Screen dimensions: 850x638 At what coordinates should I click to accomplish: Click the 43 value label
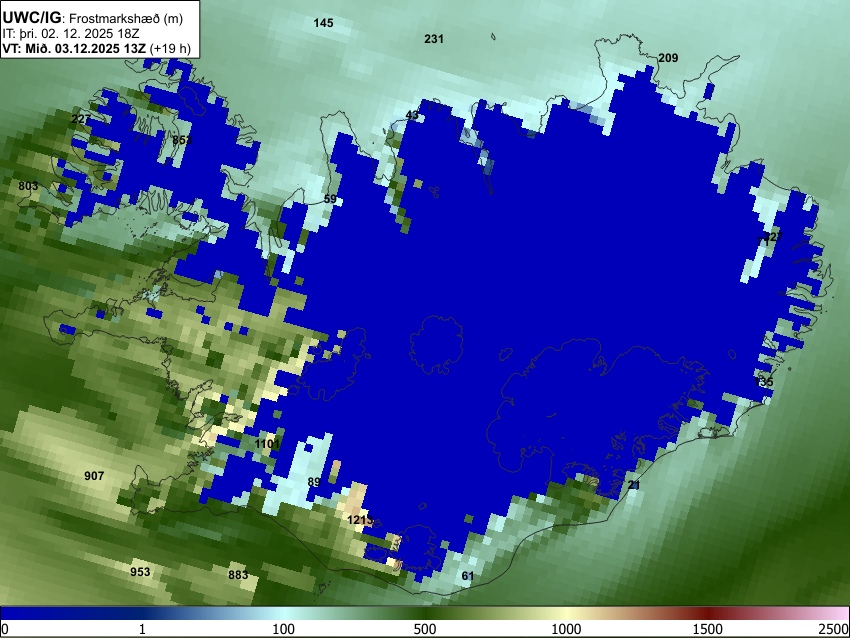[412, 115]
